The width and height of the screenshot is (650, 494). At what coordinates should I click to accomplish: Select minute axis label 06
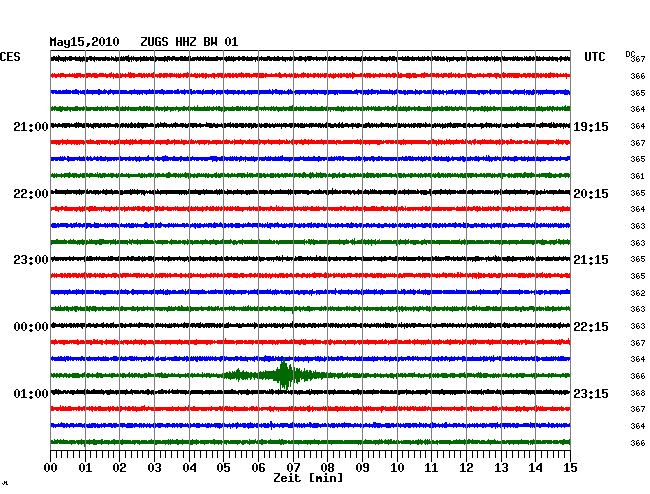[258, 468]
